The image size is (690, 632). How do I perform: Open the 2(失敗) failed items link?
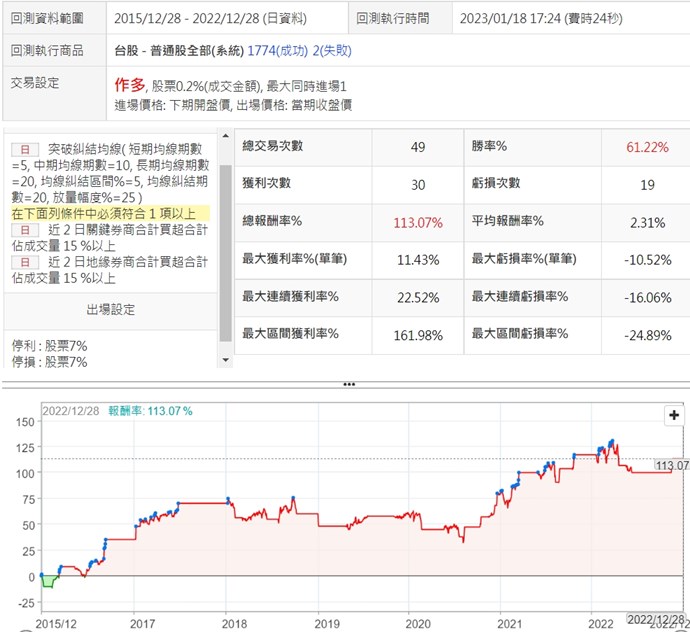click(332, 51)
